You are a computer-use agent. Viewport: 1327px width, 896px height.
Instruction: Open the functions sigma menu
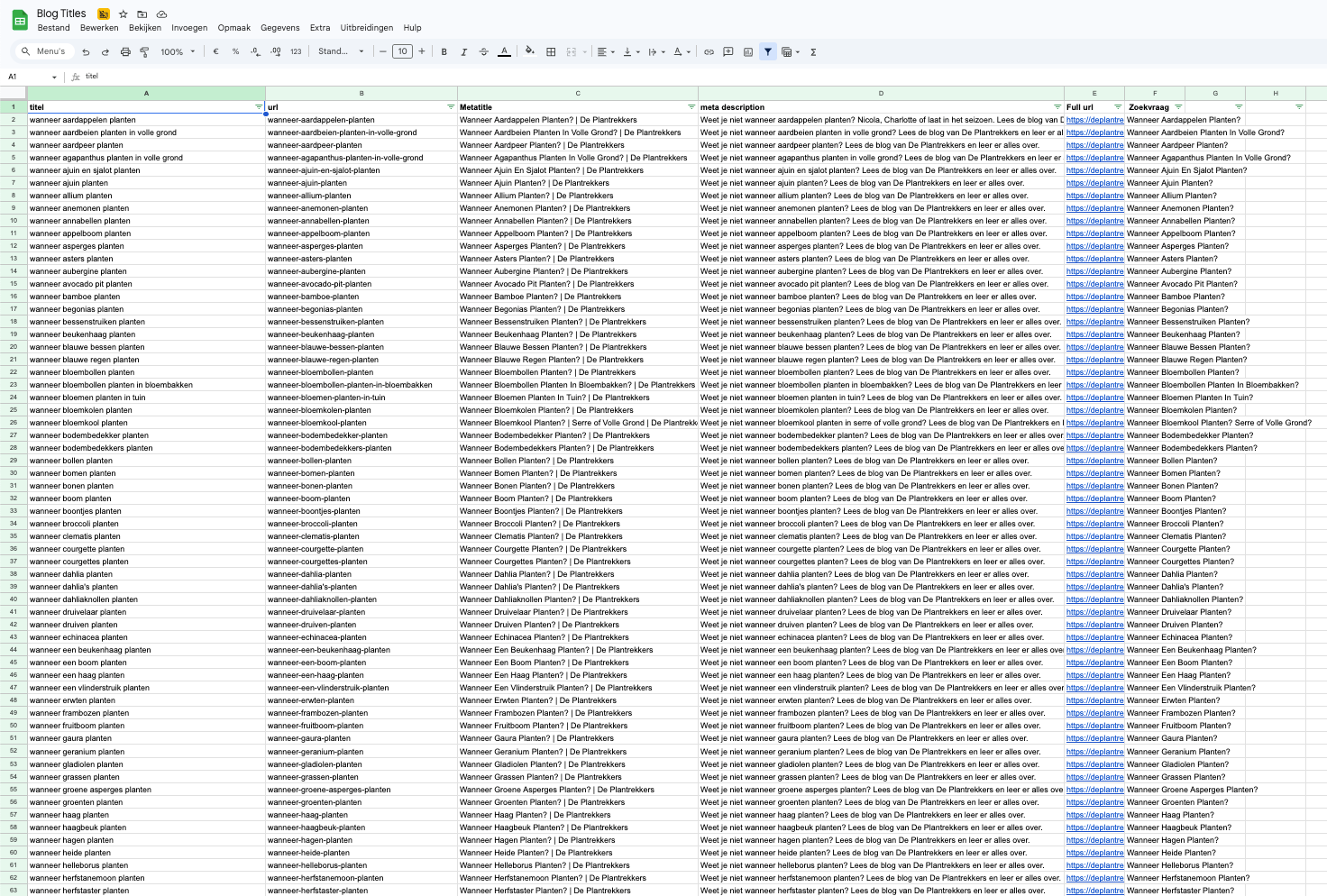[813, 52]
